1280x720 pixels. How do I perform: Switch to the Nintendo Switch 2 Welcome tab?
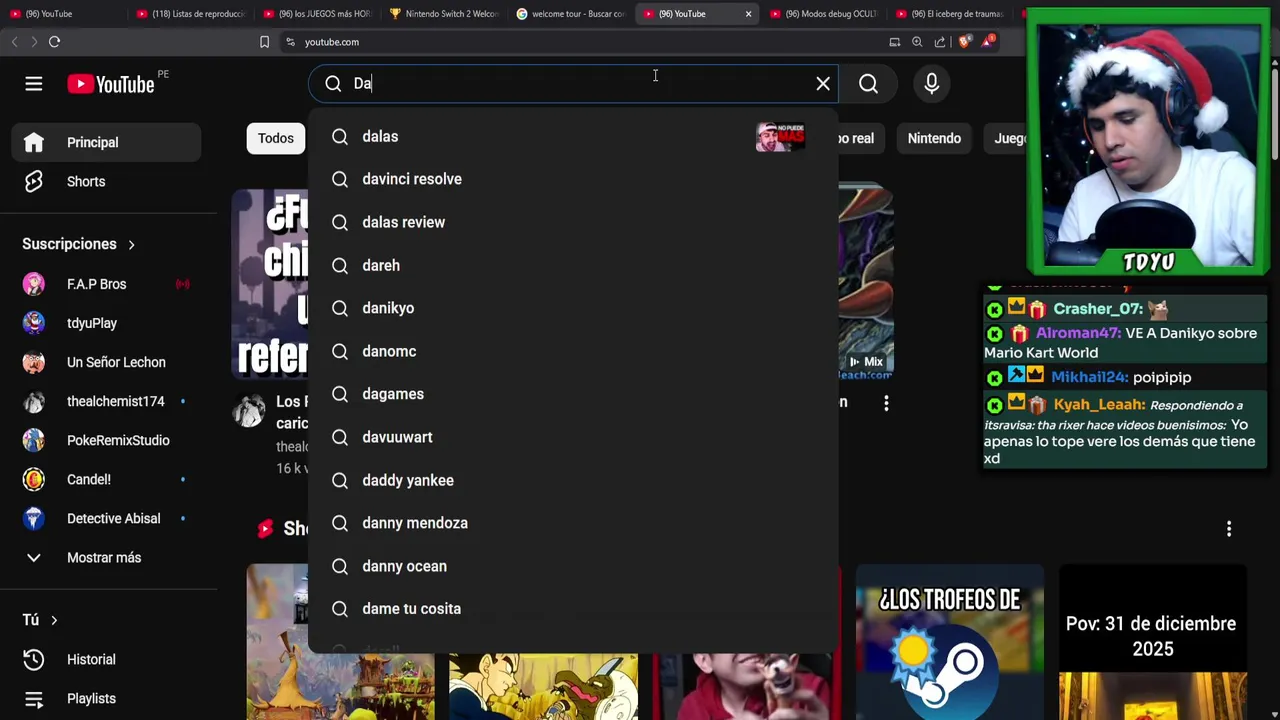pyautogui.click(x=443, y=14)
